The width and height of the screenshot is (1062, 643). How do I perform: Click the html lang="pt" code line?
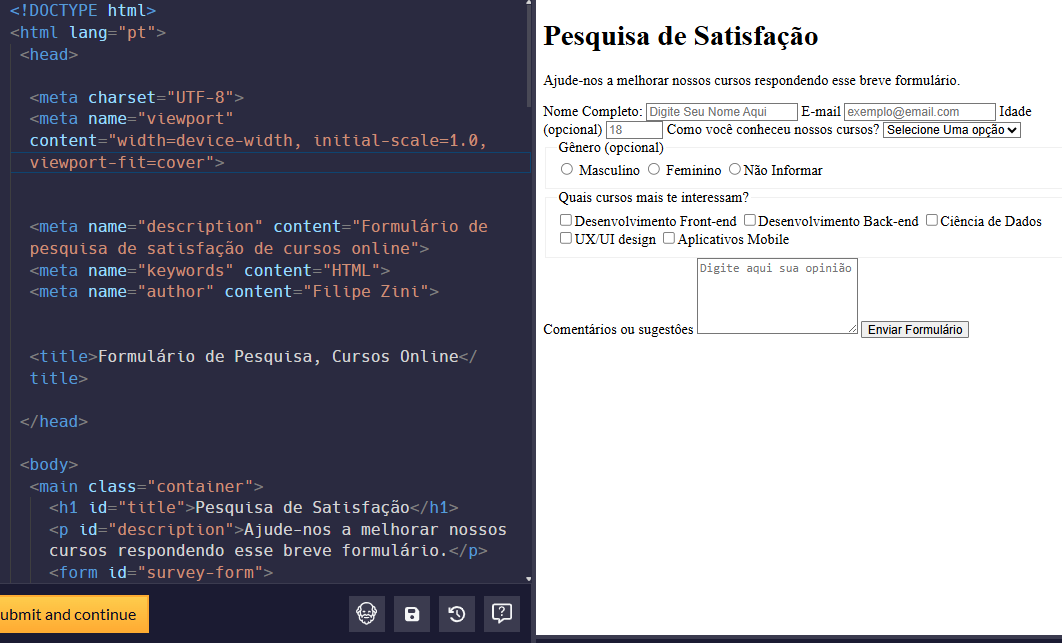[88, 33]
